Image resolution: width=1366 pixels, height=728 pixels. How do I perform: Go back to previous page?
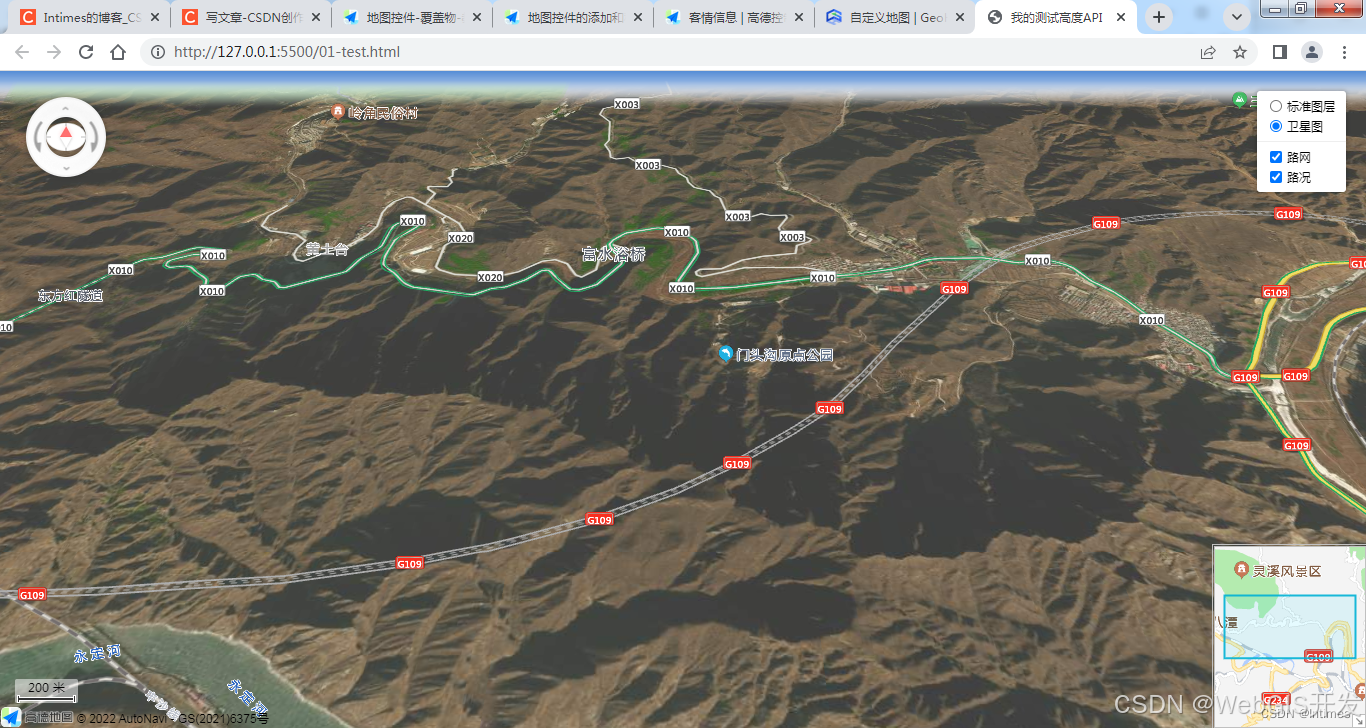tap(22, 52)
